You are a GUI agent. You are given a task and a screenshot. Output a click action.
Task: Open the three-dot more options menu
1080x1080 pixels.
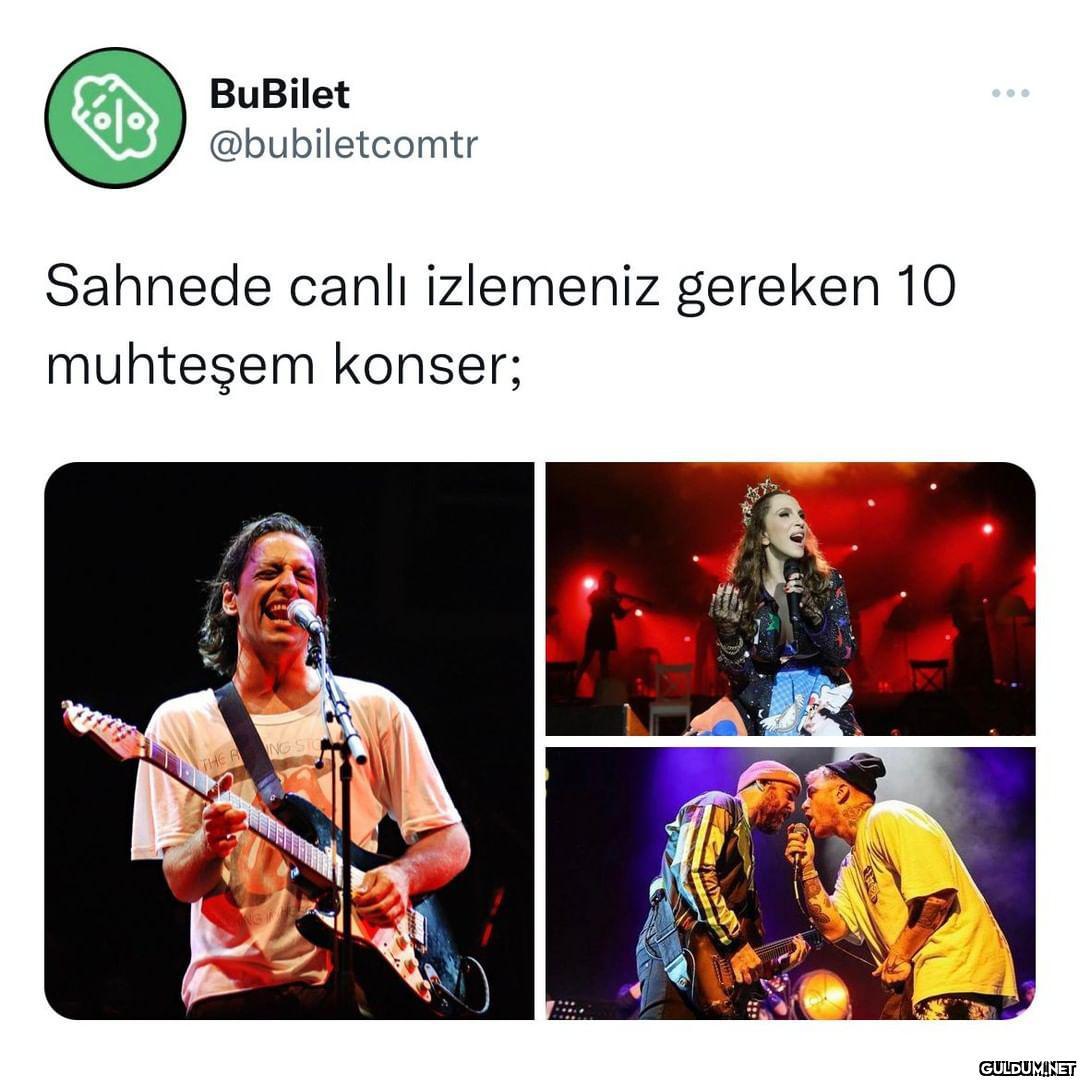[x=1010, y=93]
